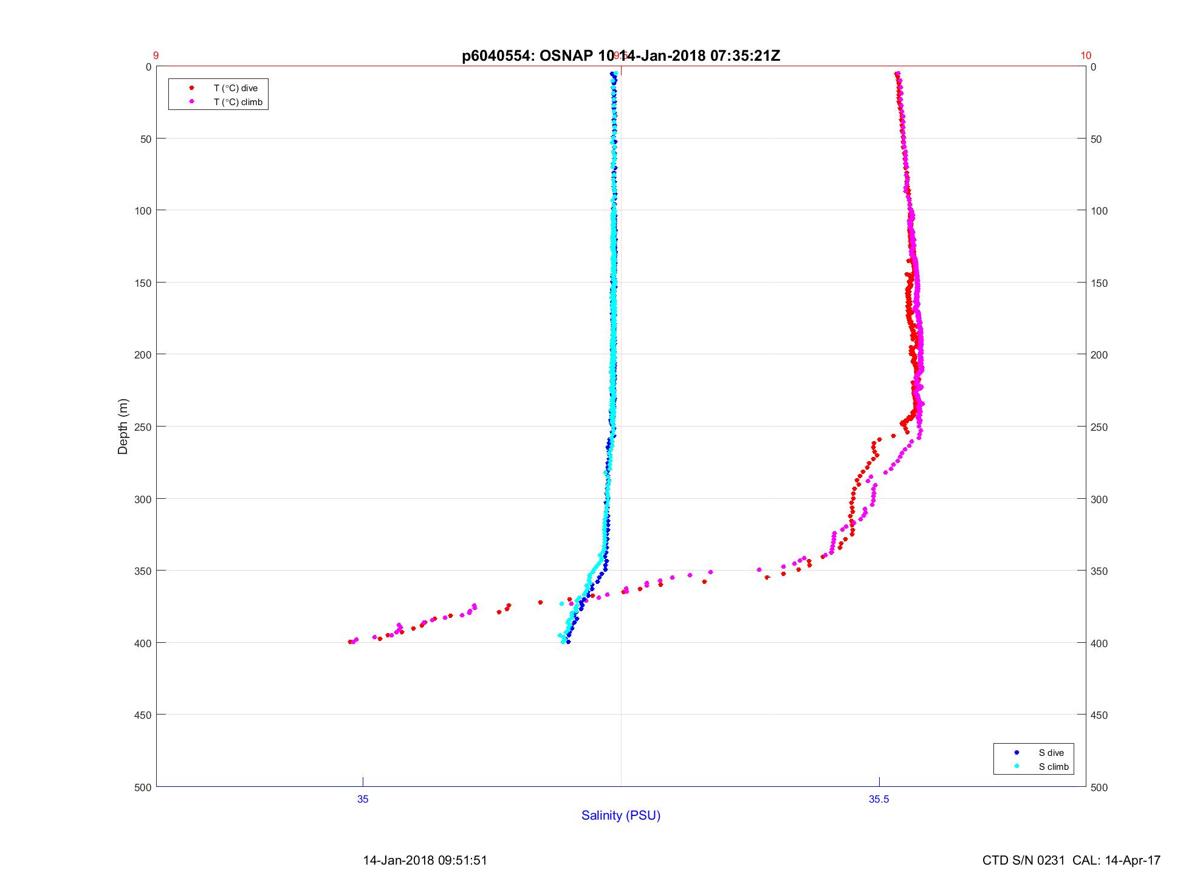
Task: Click the 350 tick on left depth axis
Action: pos(142,571)
